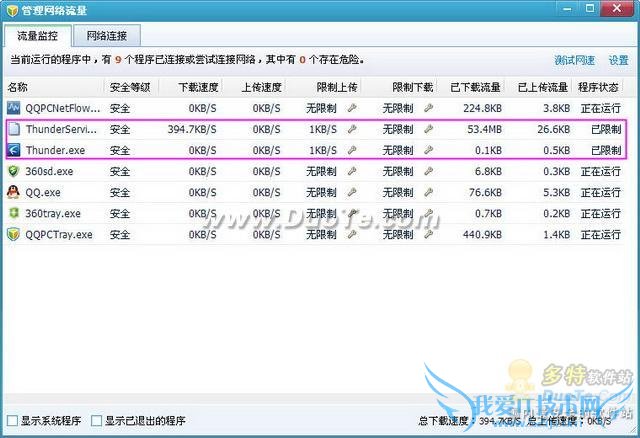This screenshot has width=640, height=438.
Task: Click the QQPCTray.exe shield icon
Action: (13, 234)
